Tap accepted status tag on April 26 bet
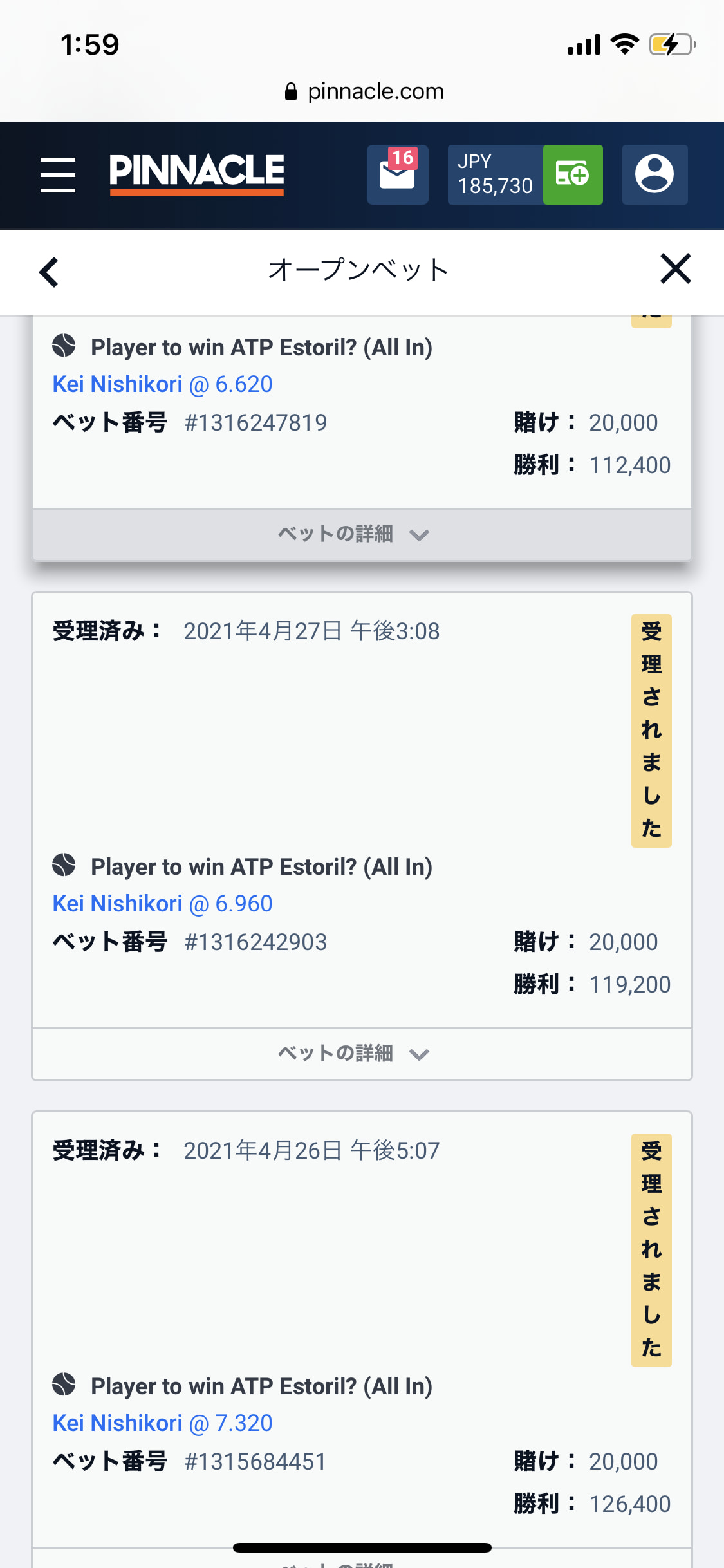The image size is (724, 1568). pos(651,1250)
